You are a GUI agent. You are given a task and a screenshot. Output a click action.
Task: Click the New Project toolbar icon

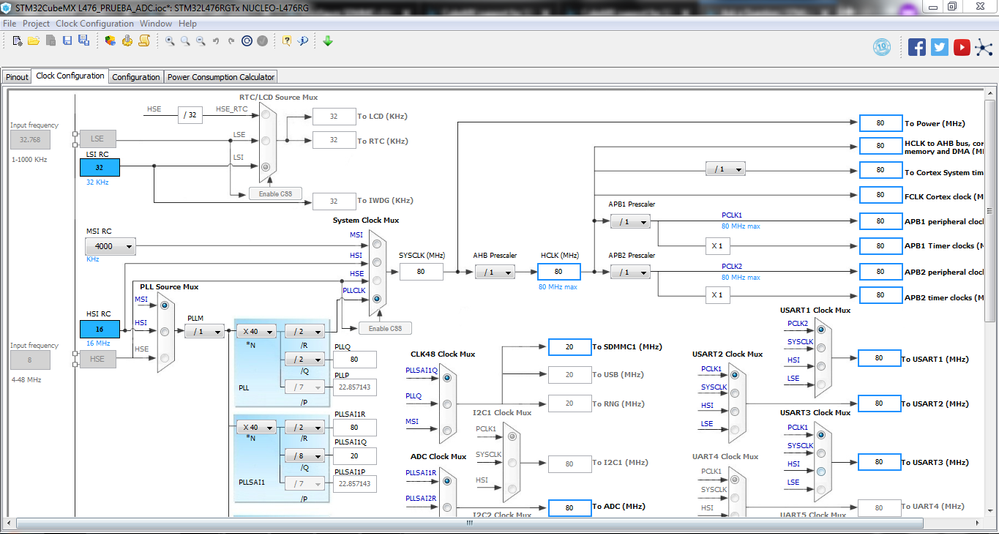click(17, 41)
